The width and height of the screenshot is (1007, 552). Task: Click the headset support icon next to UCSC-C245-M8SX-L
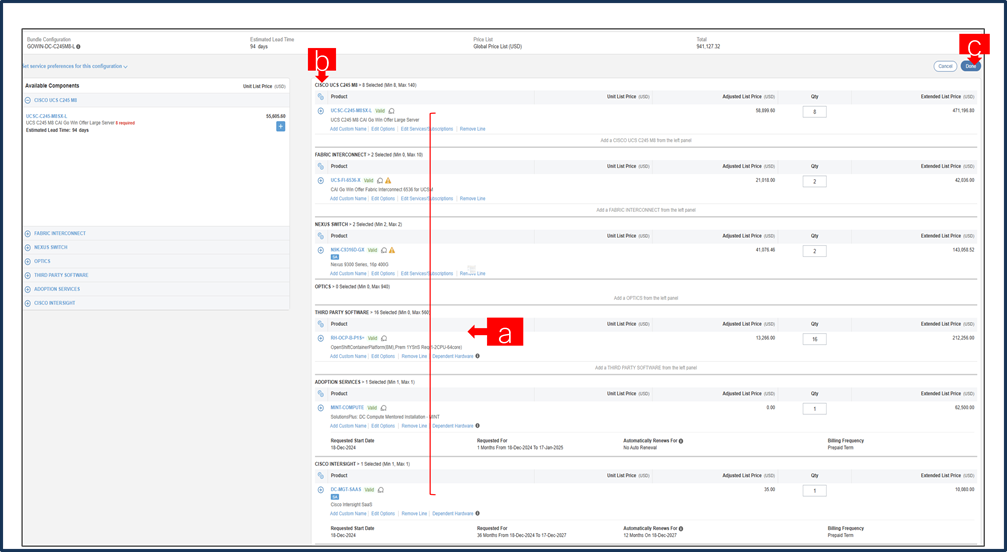pyautogui.click(x=392, y=111)
